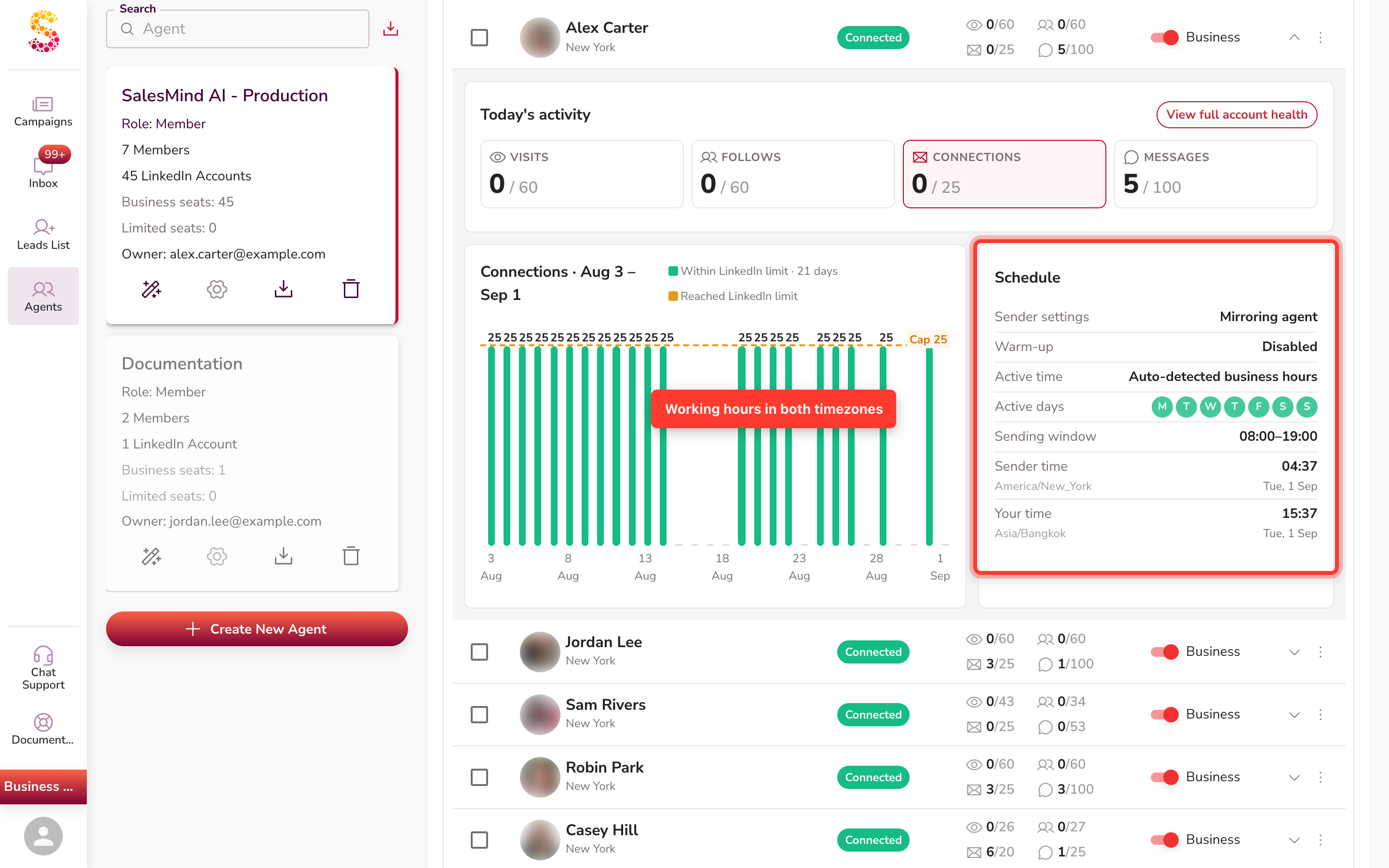Expand Jordan Lee's account details chevron

point(1294,651)
